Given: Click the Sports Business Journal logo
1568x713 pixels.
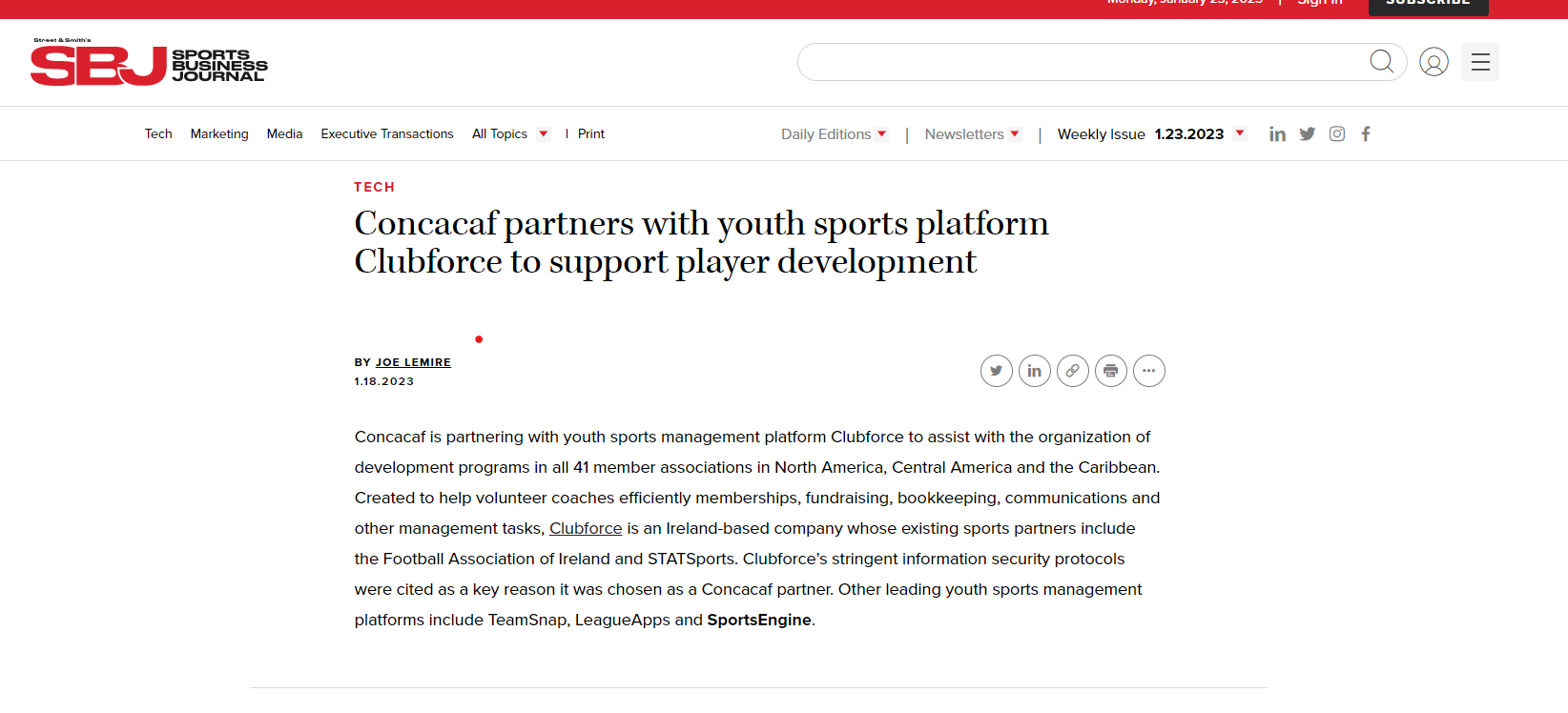Looking at the screenshot, I should pos(149,63).
